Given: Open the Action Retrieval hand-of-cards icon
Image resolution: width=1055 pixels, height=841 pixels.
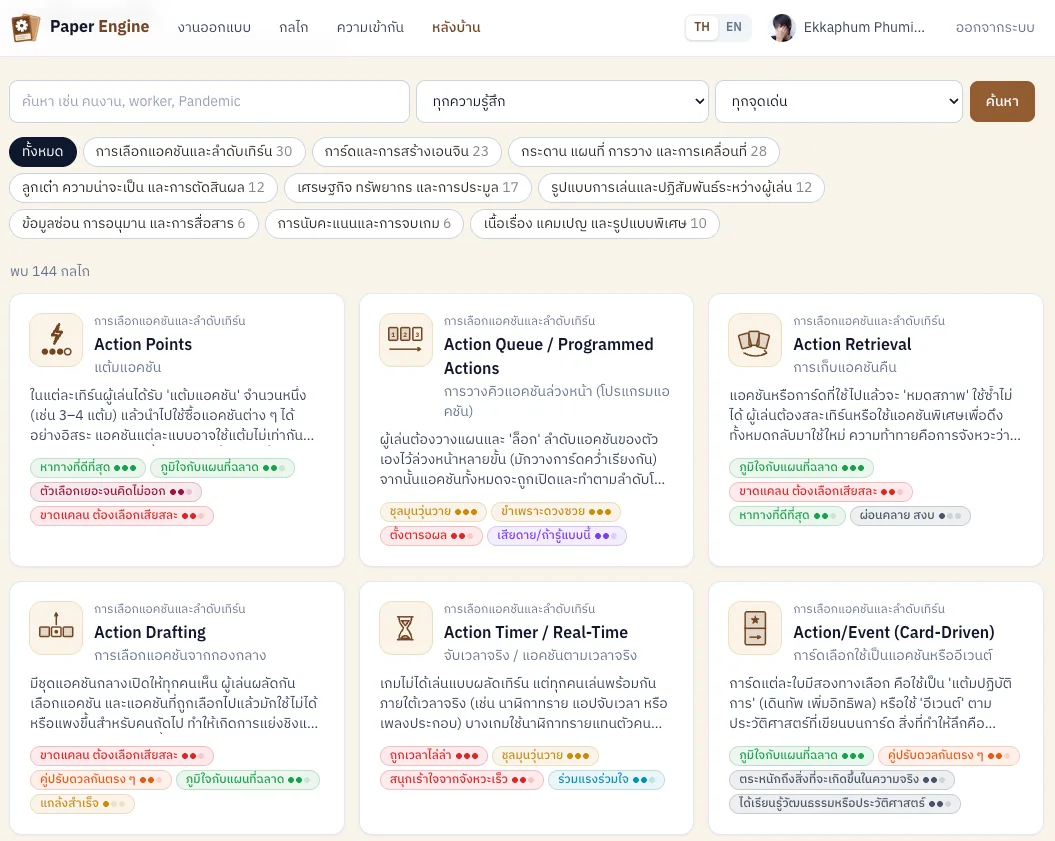Looking at the screenshot, I should pos(755,340).
